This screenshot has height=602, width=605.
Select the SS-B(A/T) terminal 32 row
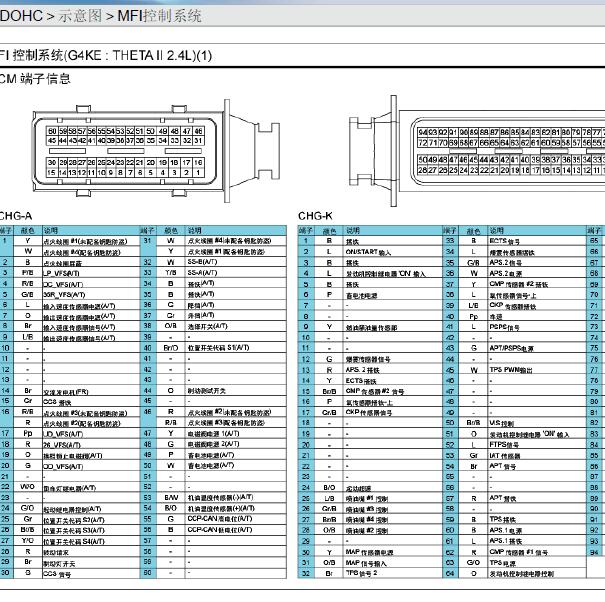click(x=213, y=262)
